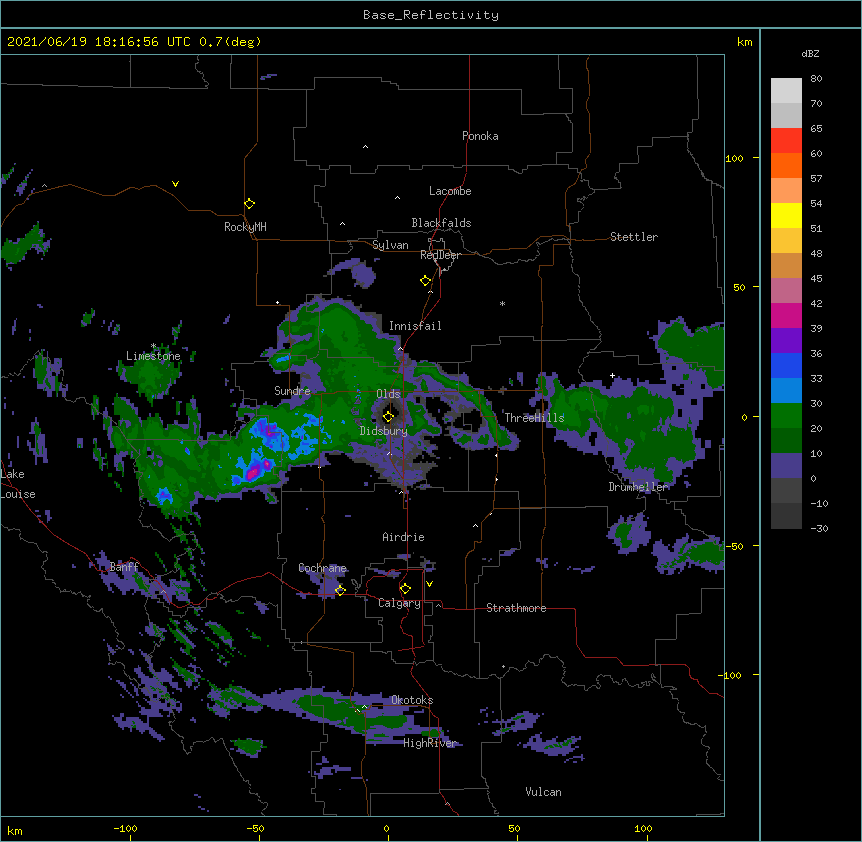Click the yellow diamond marker near RockyMH

click(x=249, y=203)
